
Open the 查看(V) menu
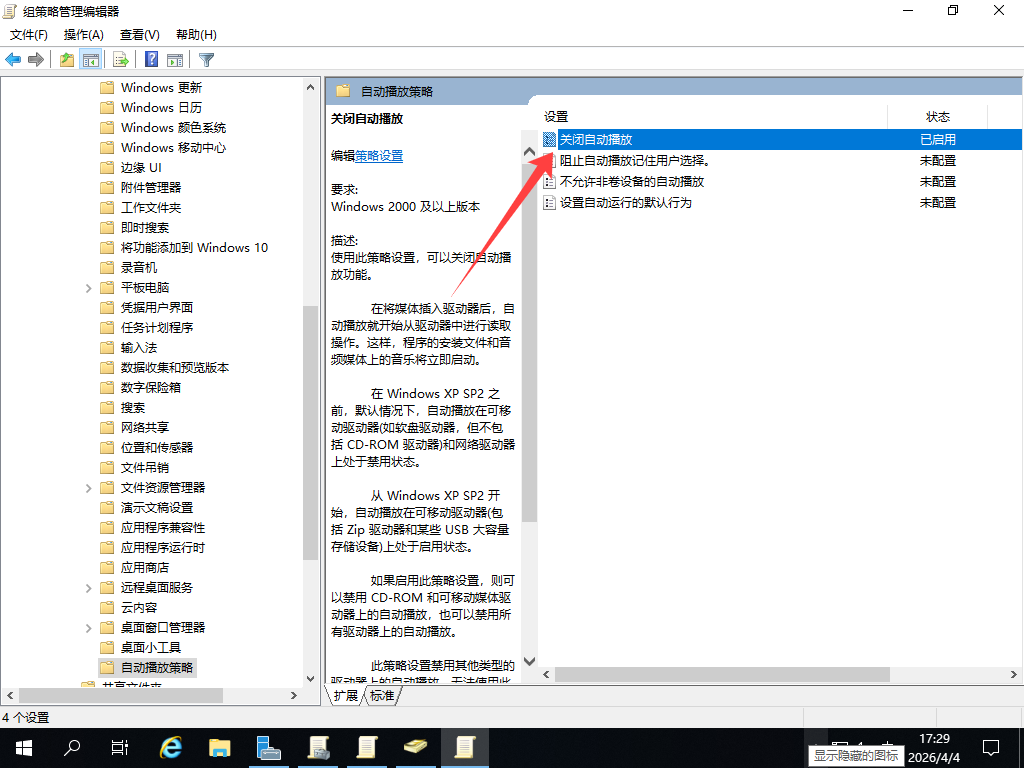click(x=139, y=35)
